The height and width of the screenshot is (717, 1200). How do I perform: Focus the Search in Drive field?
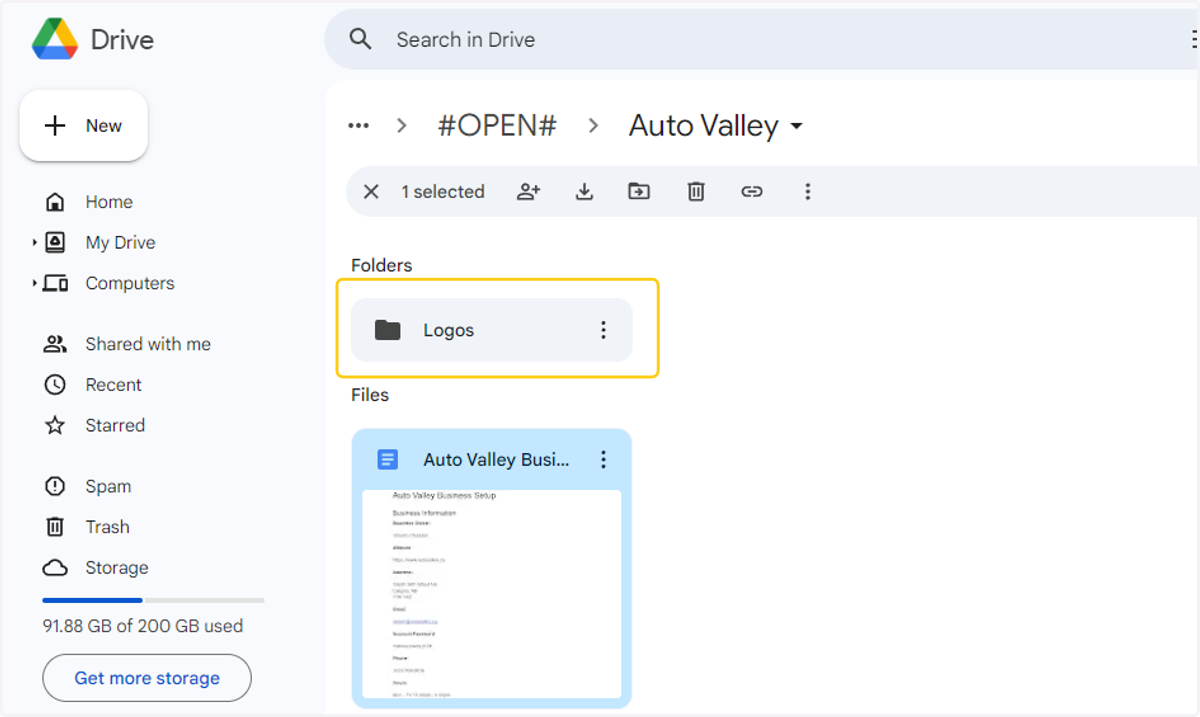tap(760, 40)
